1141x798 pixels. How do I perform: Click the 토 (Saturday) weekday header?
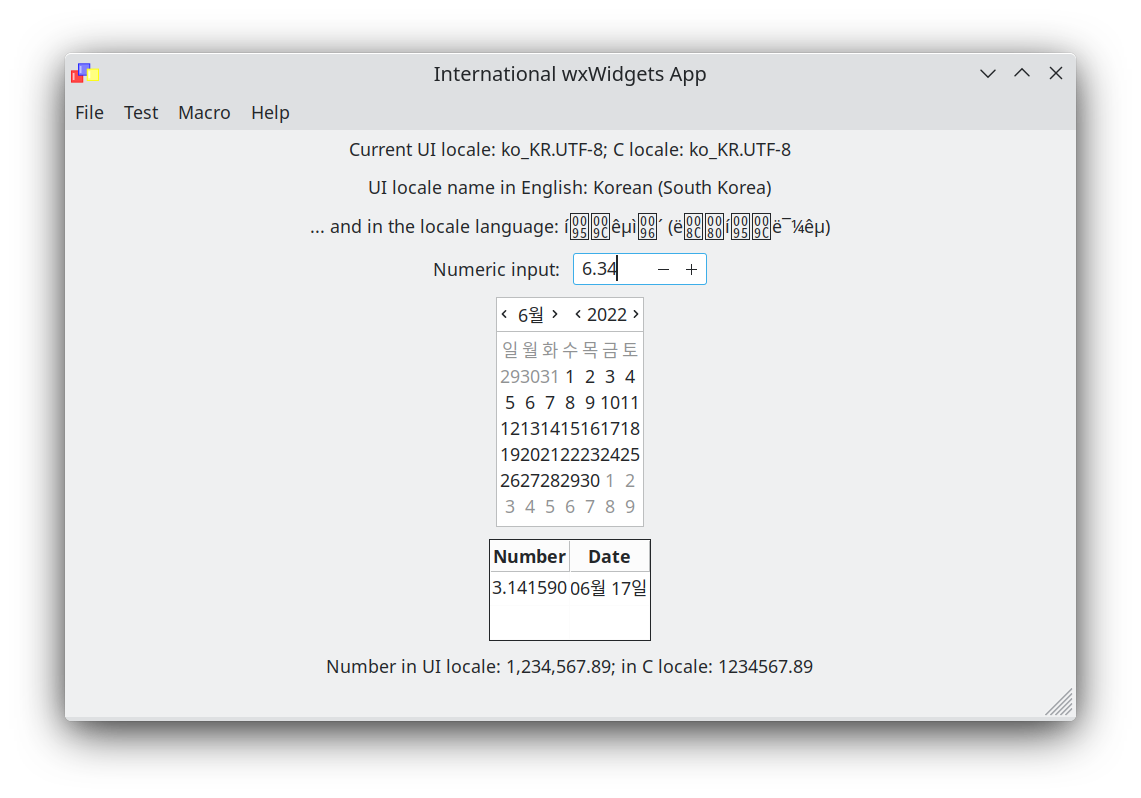630,351
